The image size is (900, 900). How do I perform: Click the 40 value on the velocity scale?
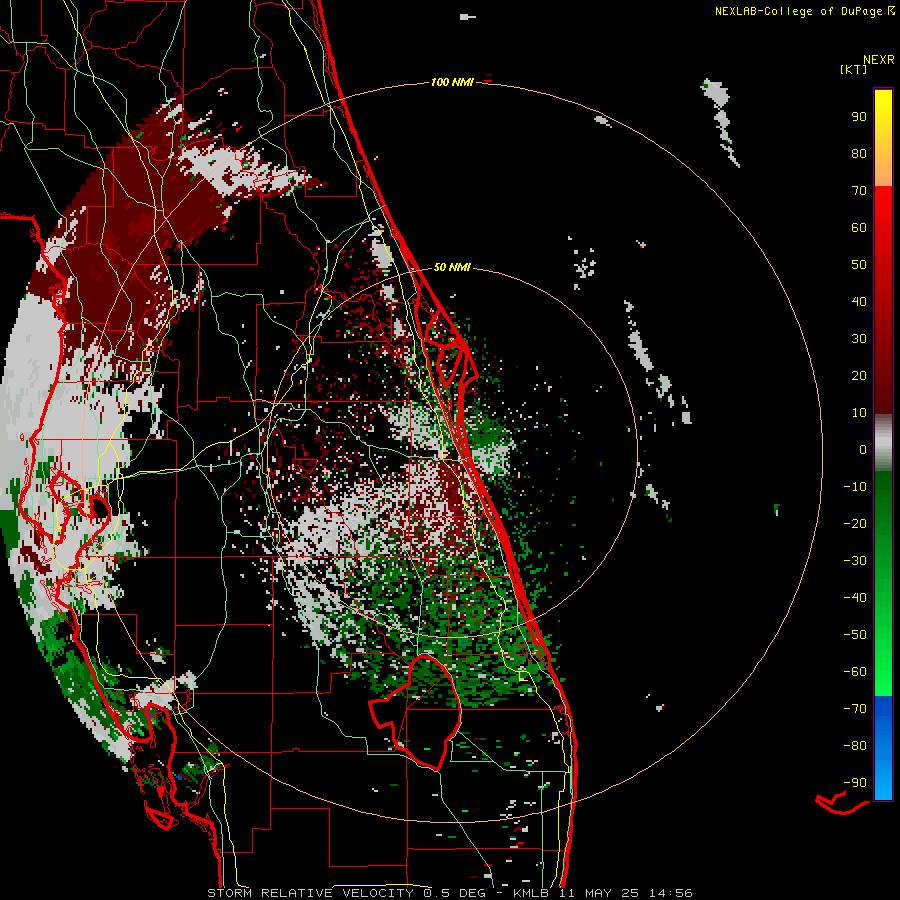pyautogui.click(x=859, y=302)
